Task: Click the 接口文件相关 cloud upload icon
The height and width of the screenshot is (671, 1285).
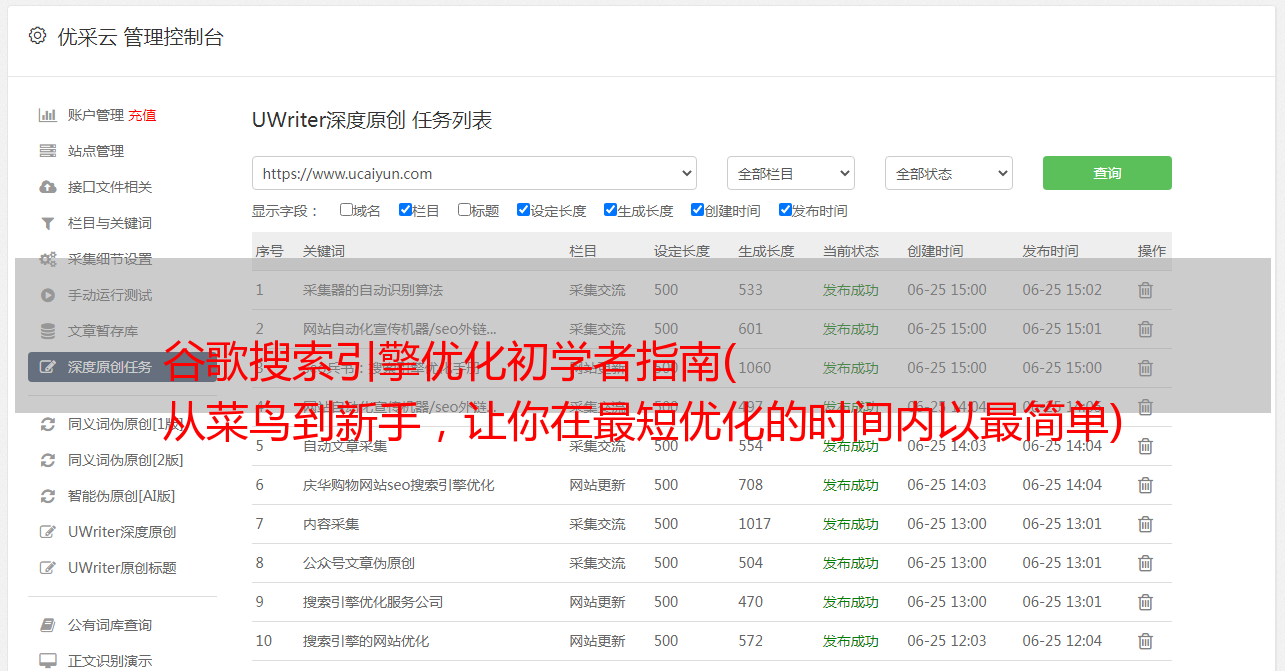Action: [47, 187]
